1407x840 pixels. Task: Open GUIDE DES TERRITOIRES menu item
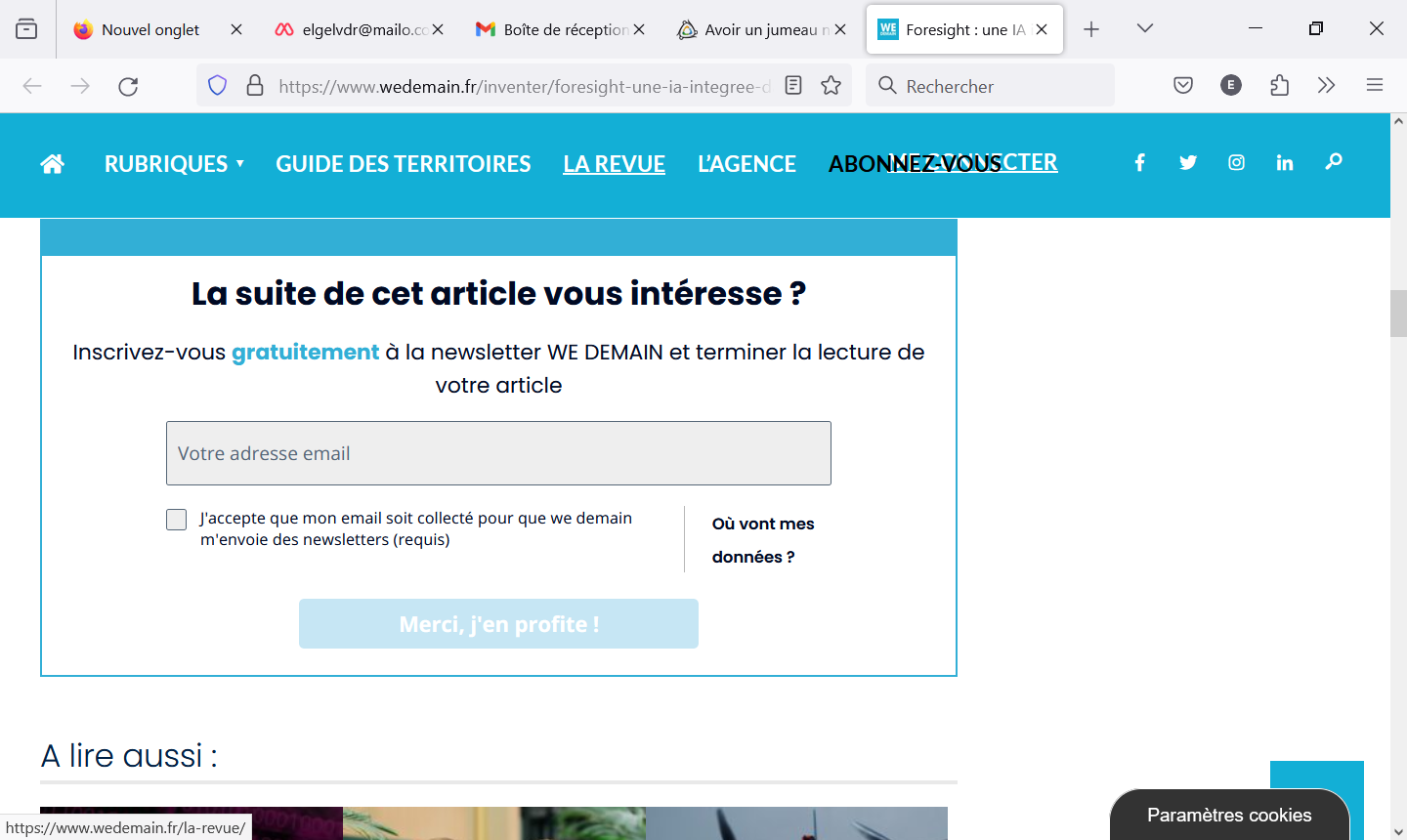[x=404, y=164]
